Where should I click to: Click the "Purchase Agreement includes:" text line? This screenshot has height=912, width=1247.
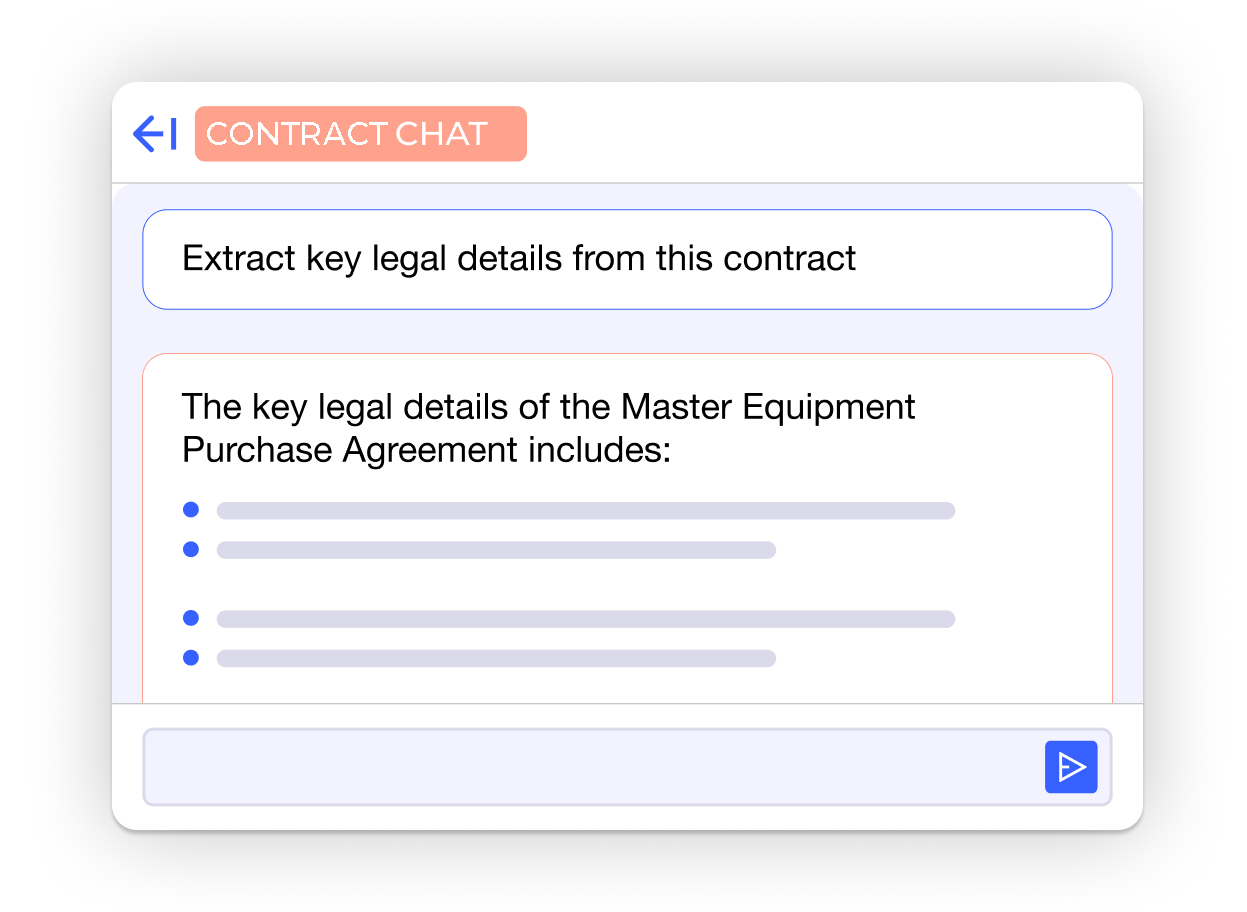point(425,450)
